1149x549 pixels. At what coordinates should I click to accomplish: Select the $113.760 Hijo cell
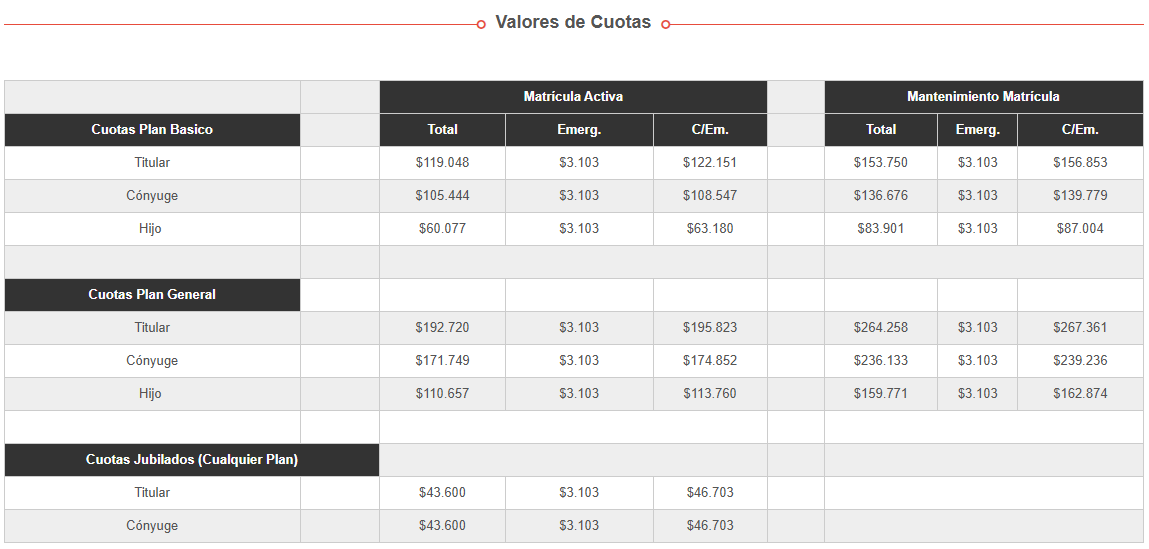[709, 394]
